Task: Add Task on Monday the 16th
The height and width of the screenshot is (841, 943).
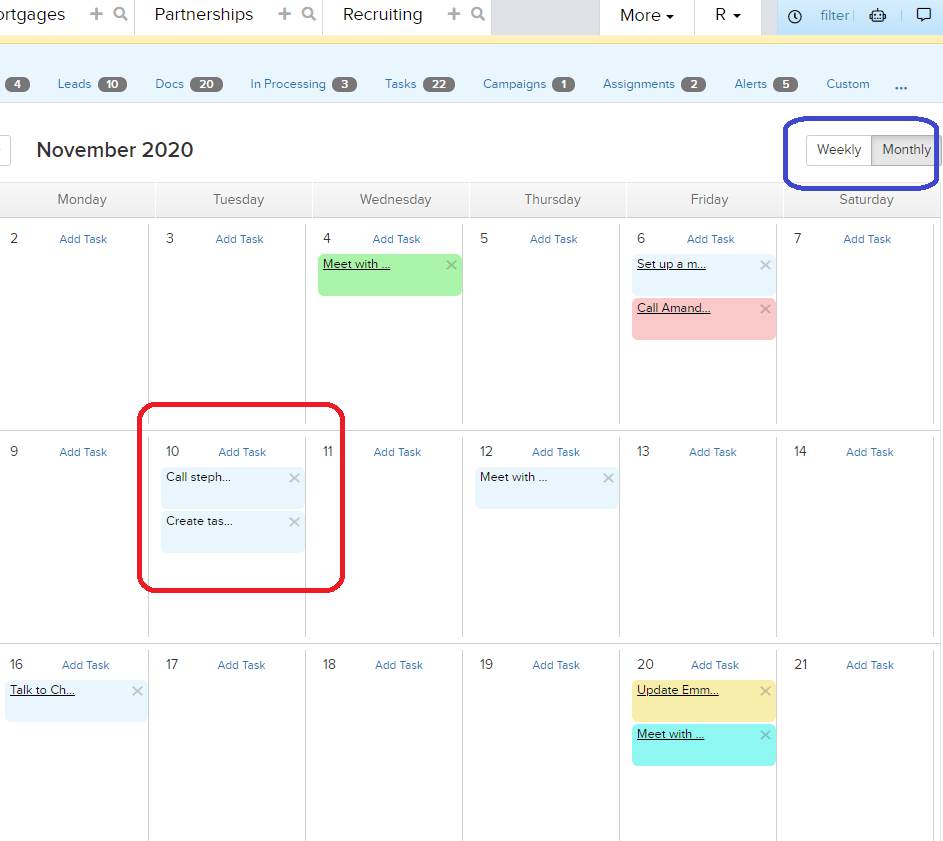Action: click(x=85, y=665)
